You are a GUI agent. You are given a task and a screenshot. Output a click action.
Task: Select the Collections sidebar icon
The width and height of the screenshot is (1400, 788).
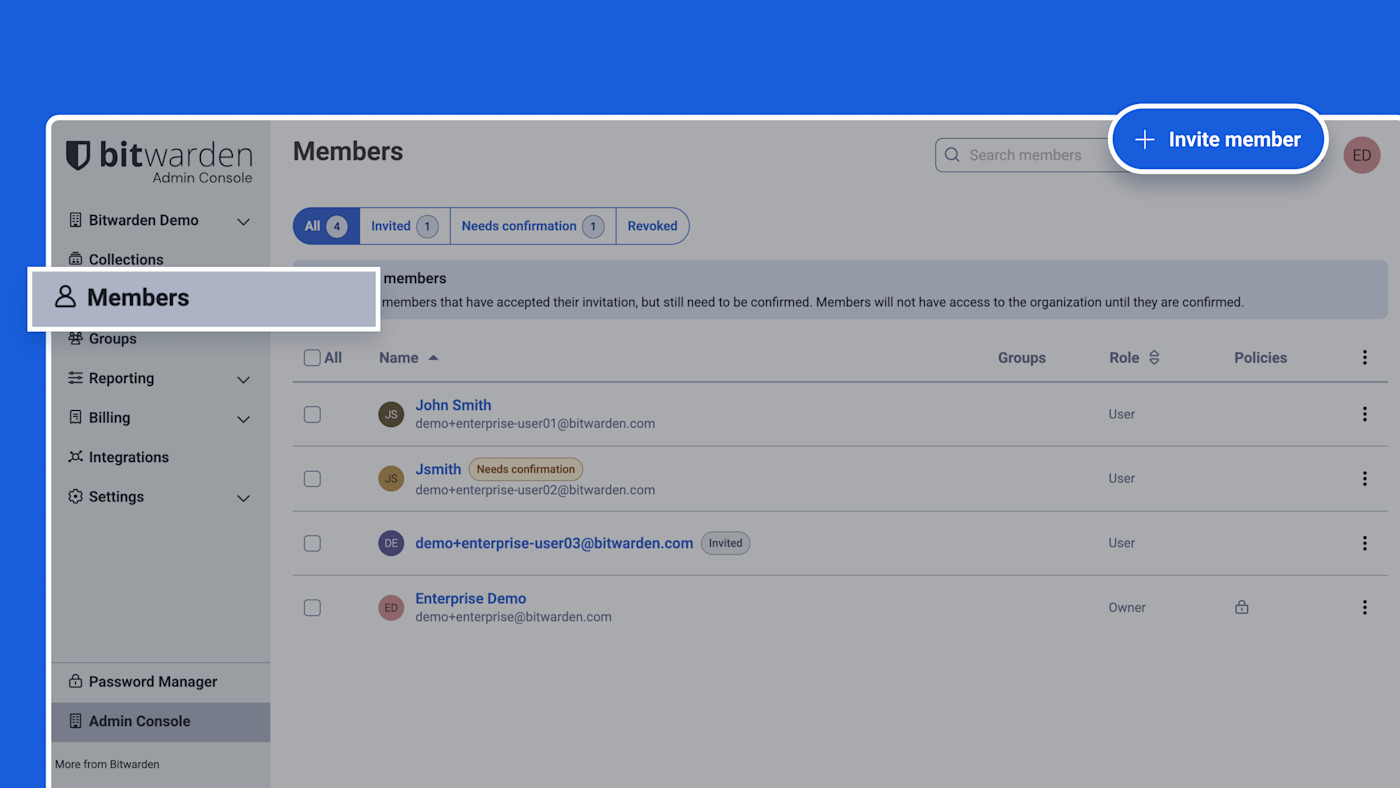pyautogui.click(x=77, y=259)
